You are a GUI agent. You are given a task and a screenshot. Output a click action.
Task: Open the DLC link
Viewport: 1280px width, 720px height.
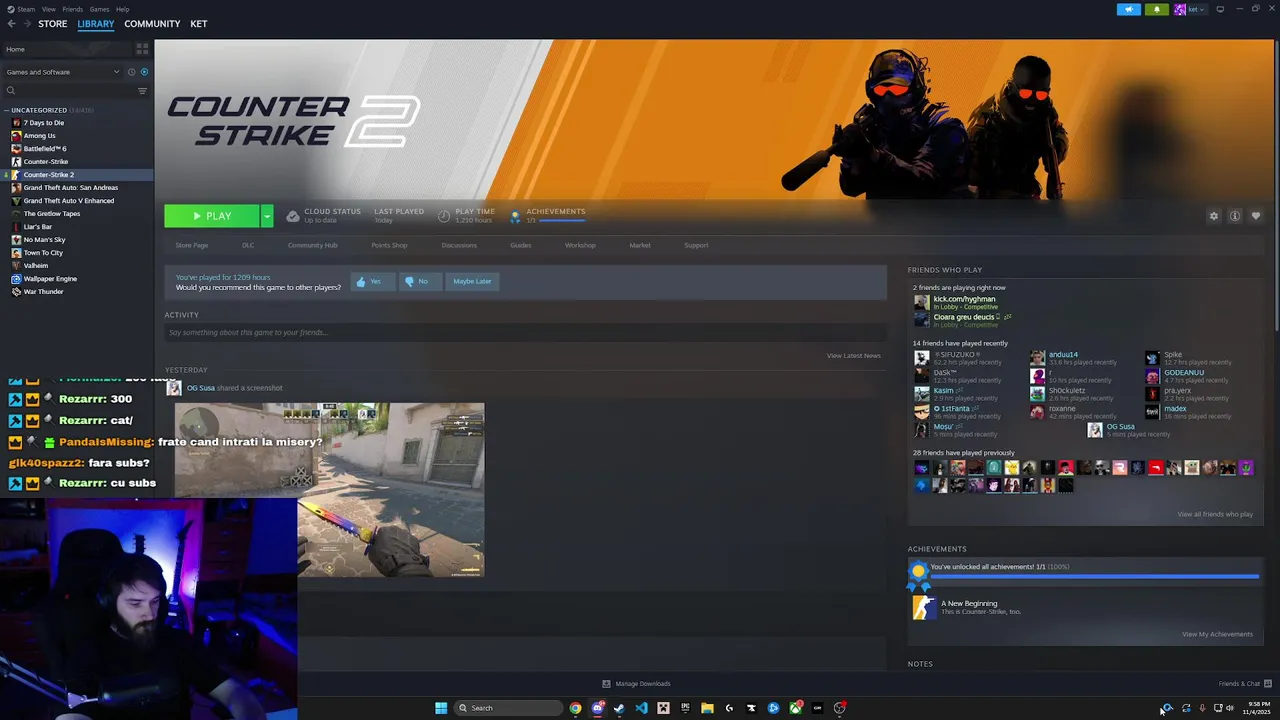[x=248, y=245]
